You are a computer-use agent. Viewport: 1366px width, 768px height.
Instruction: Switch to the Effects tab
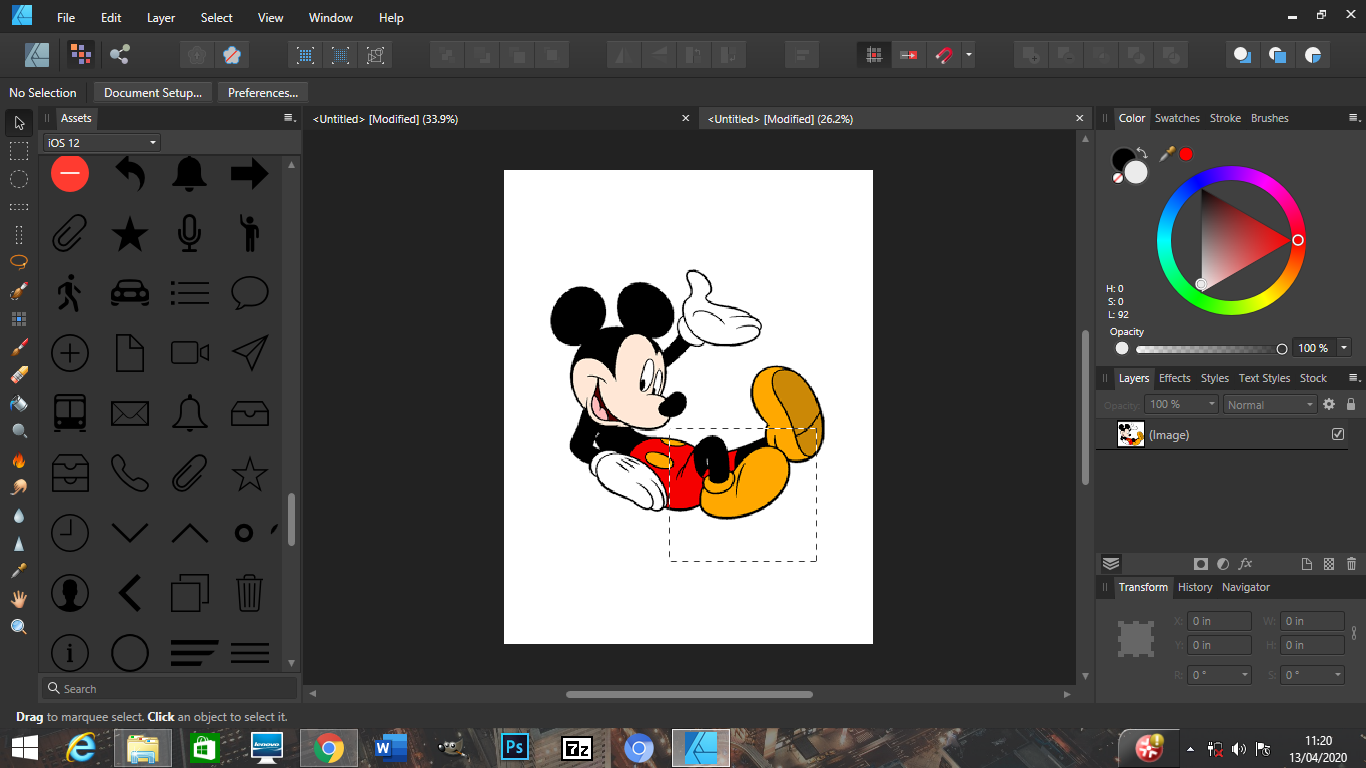(x=1174, y=378)
